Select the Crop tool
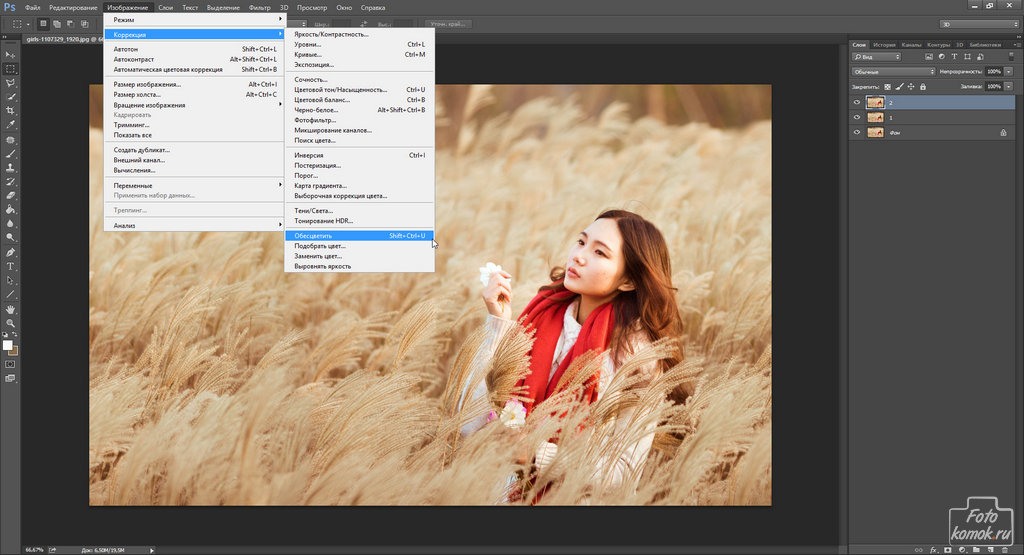Viewport: 1024px width, 555px height. [10, 111]
